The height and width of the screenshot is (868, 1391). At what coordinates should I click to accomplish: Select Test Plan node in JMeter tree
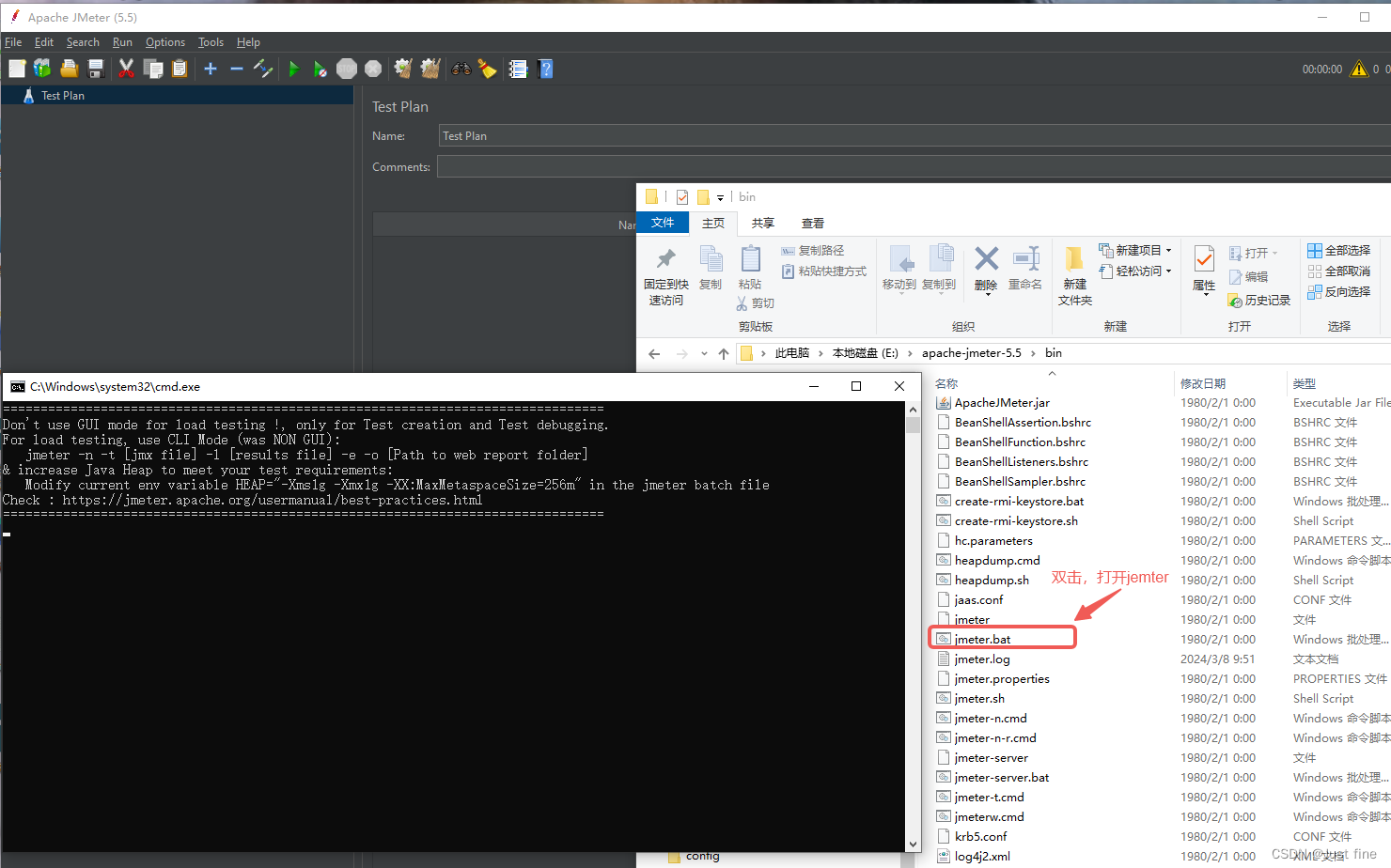63,96
